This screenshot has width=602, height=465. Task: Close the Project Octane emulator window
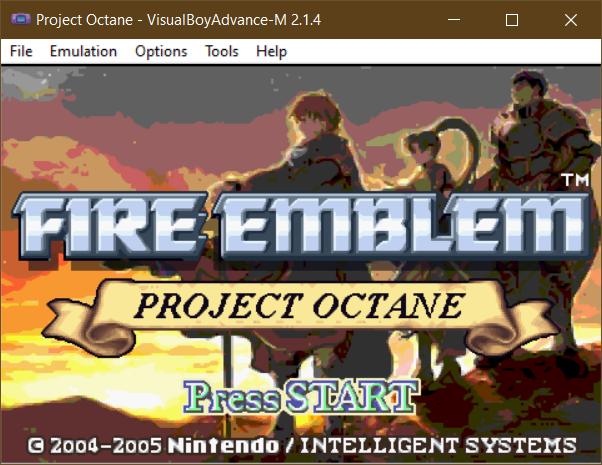point(571,20)
